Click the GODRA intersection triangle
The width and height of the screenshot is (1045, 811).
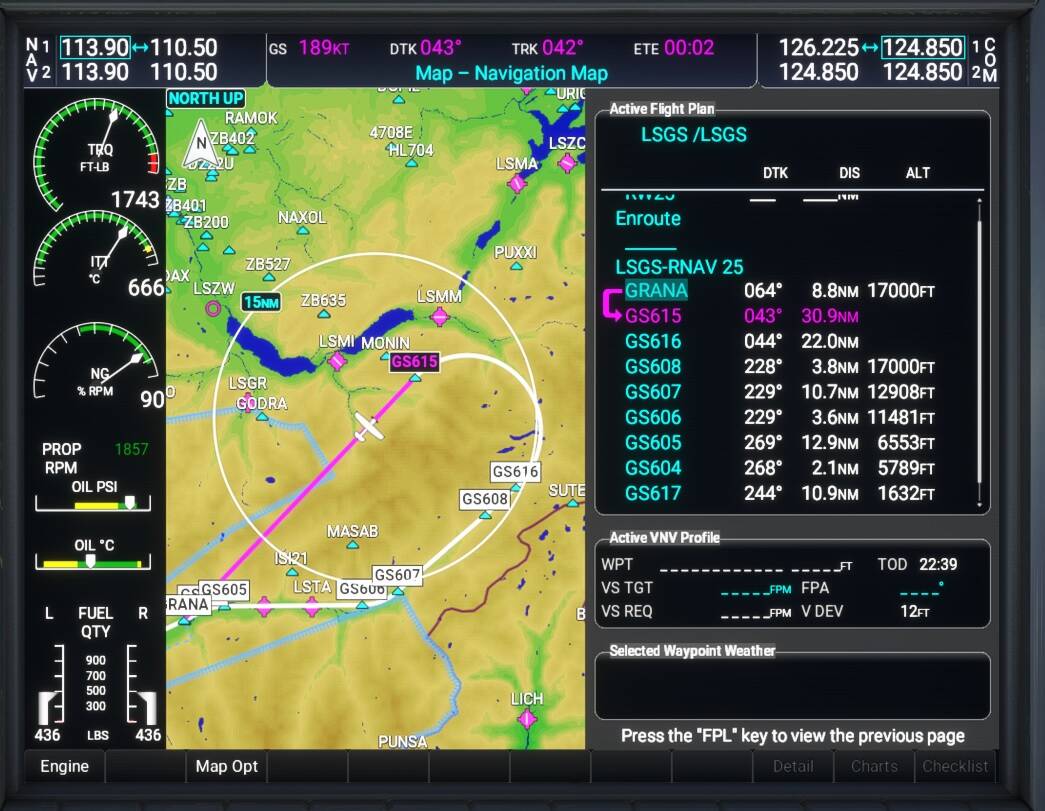(263, 417)
